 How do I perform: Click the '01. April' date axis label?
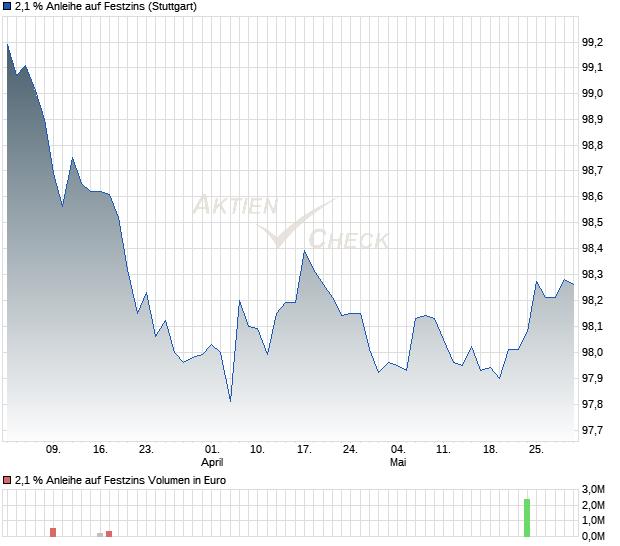(x=212, y=455)
